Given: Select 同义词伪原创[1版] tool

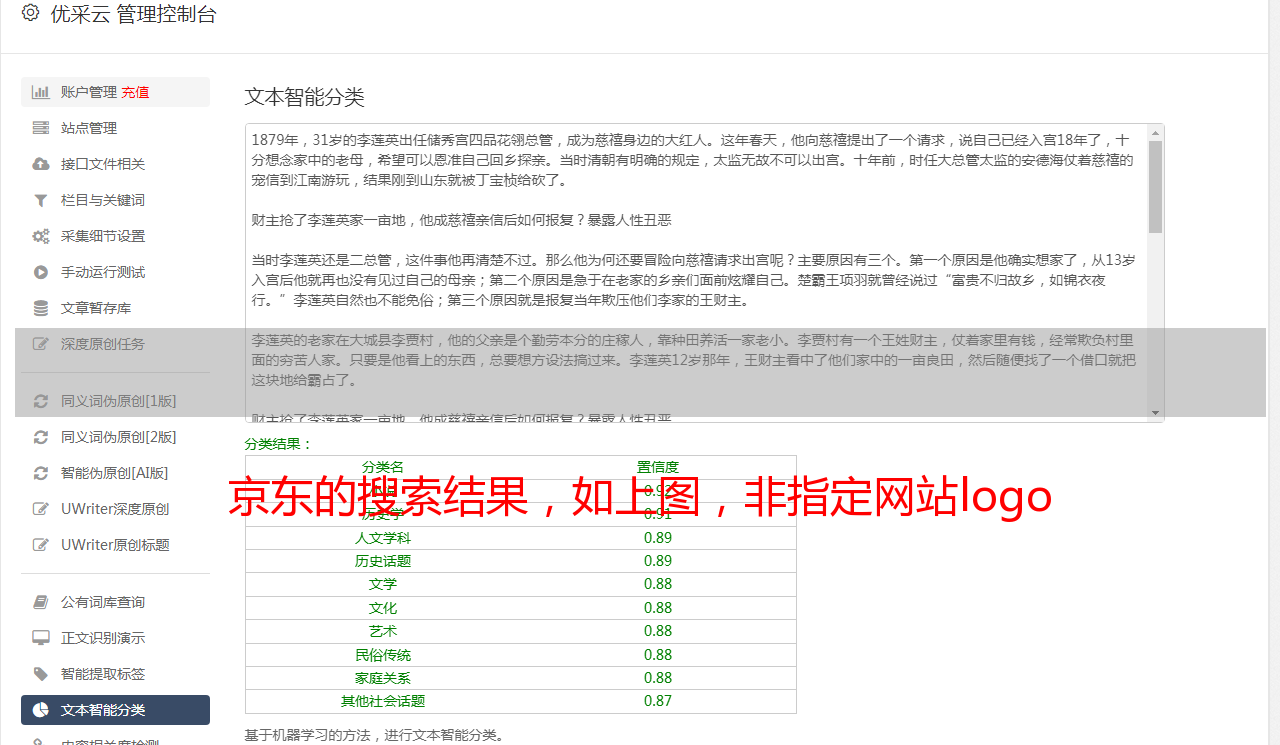Looking at the screenshot, I should (x=115, y=401).
